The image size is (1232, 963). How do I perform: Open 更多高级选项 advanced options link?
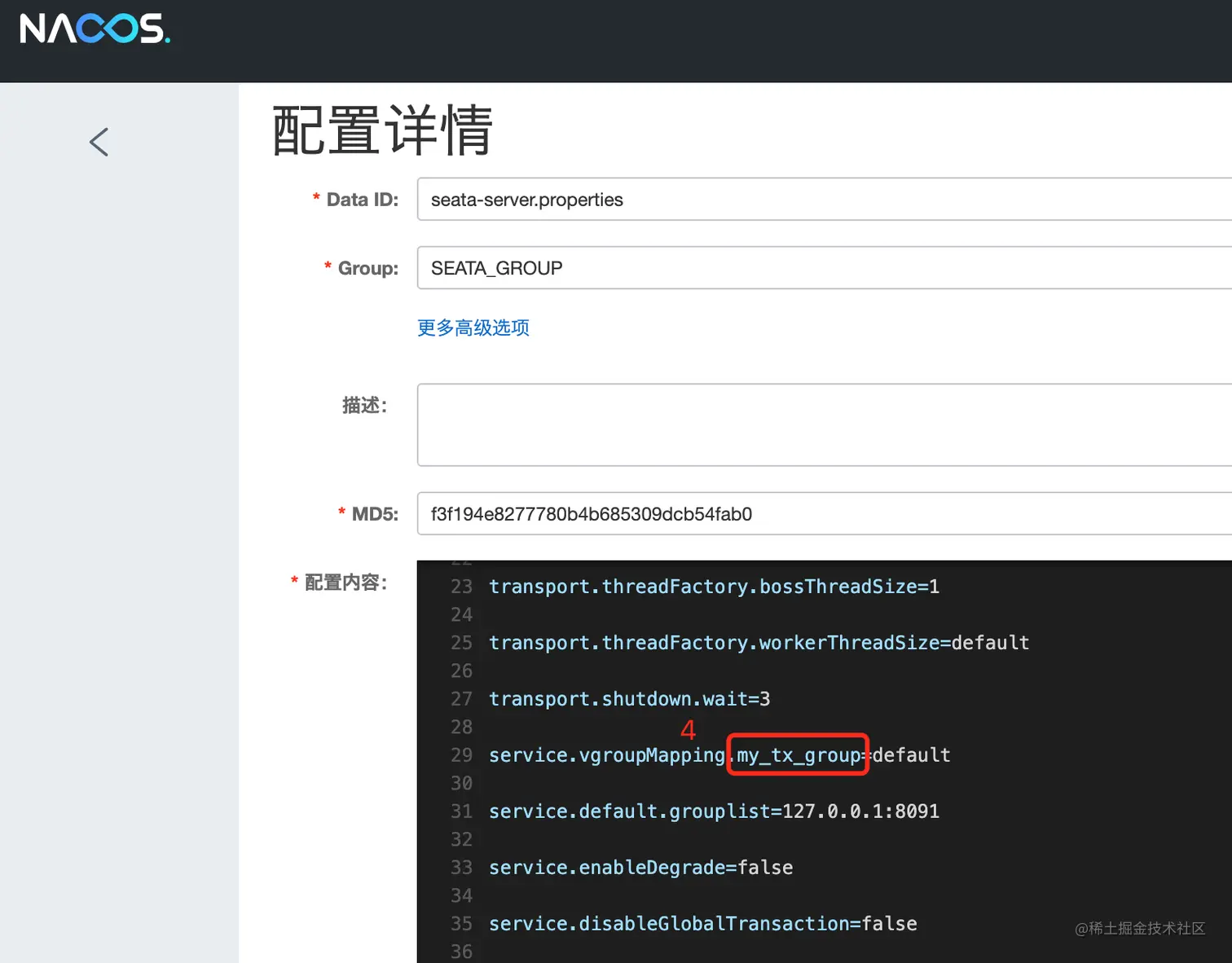[473, 328]
